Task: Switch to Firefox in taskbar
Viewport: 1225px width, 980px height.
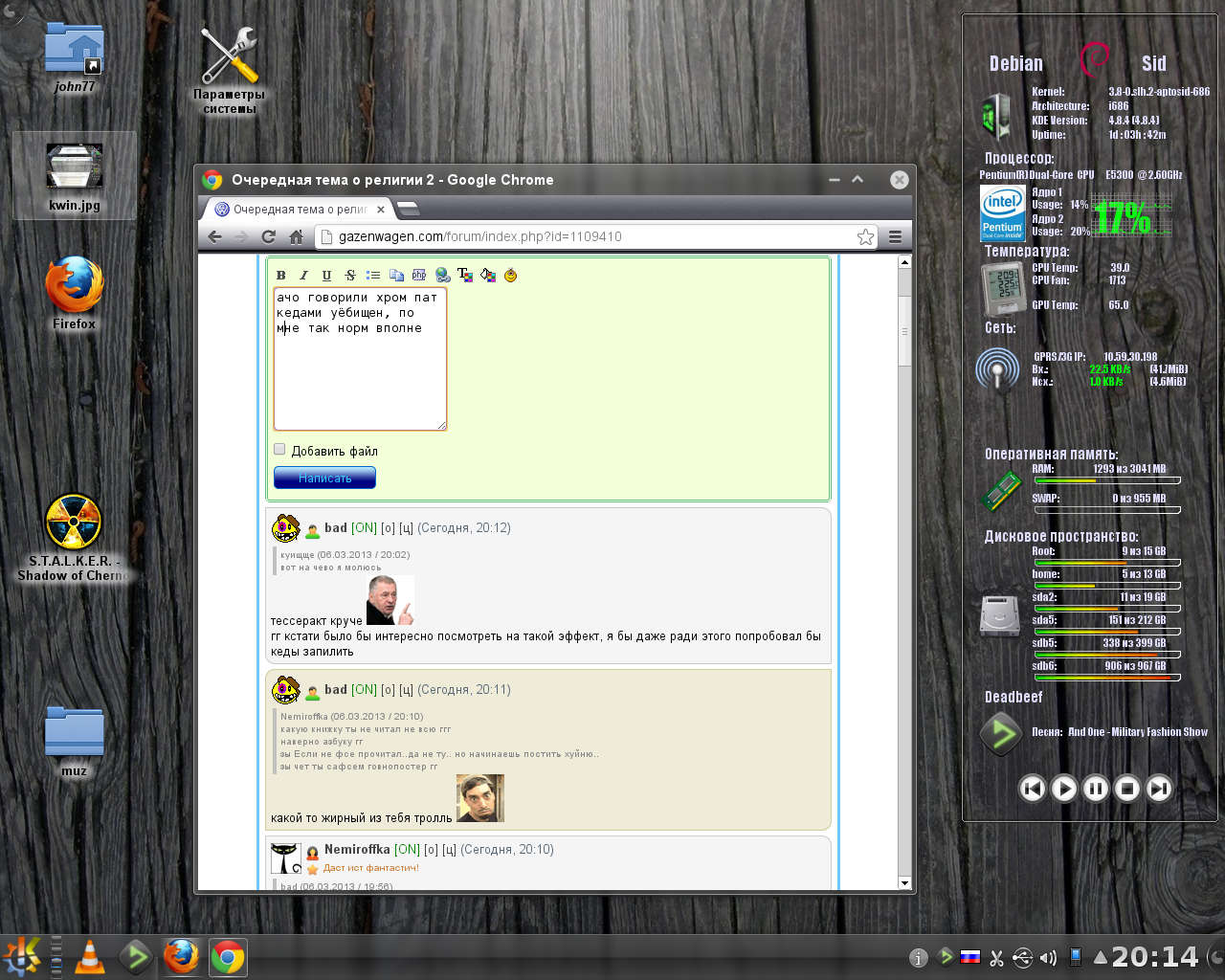Action: 181,956
